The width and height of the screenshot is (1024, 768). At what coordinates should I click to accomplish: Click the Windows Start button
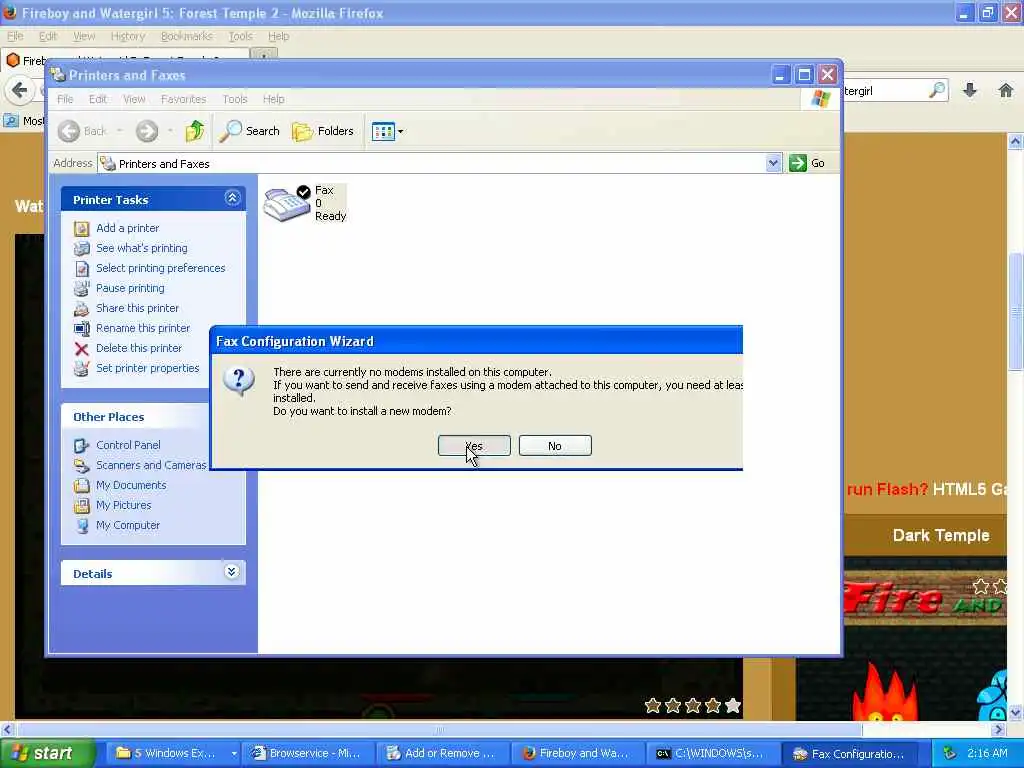click(46, 753)
